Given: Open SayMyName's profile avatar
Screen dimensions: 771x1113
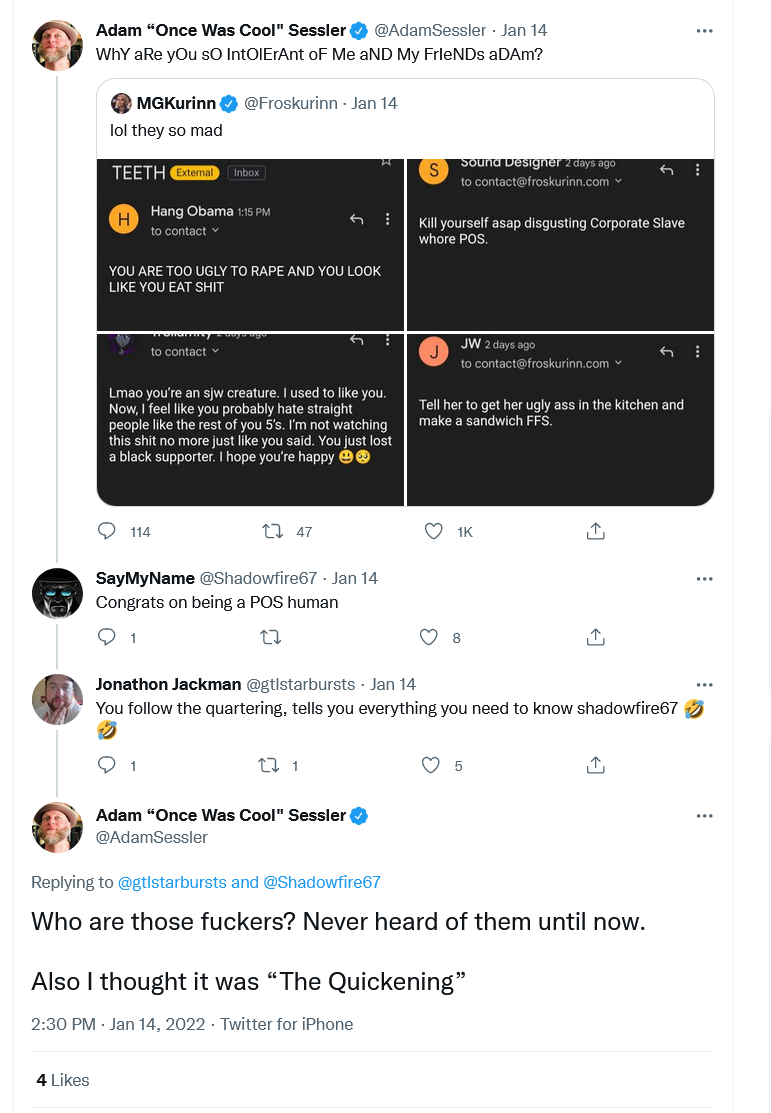Looking at the screenshot, I should [x=58, y=593].
